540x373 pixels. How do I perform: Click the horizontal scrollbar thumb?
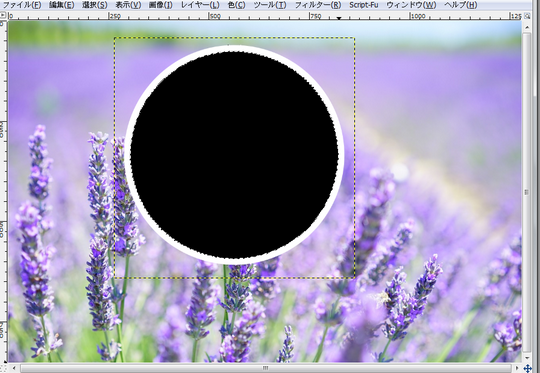pos(266,369)
